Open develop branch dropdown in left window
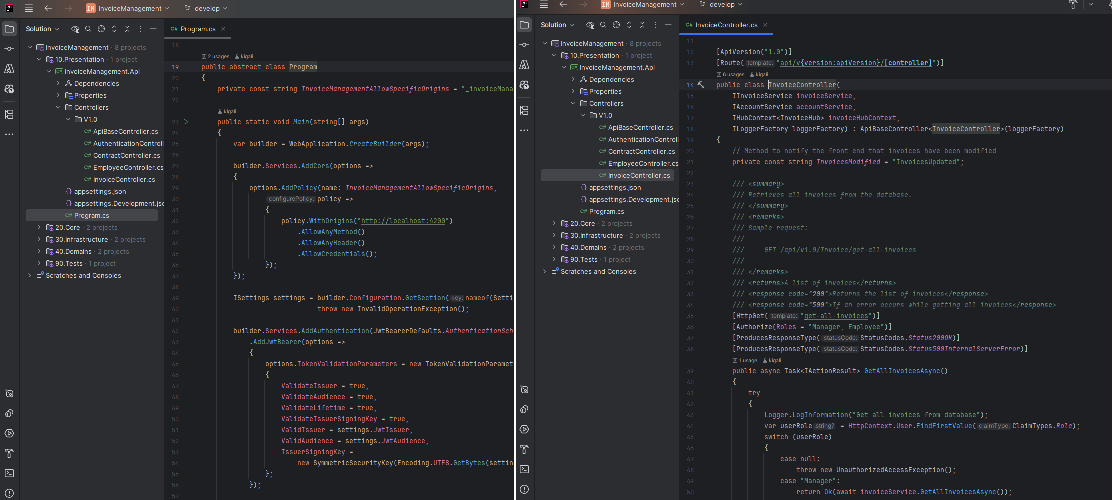Image resolution: width=1113 pixels, height=500 pixels. click(206, 8)
